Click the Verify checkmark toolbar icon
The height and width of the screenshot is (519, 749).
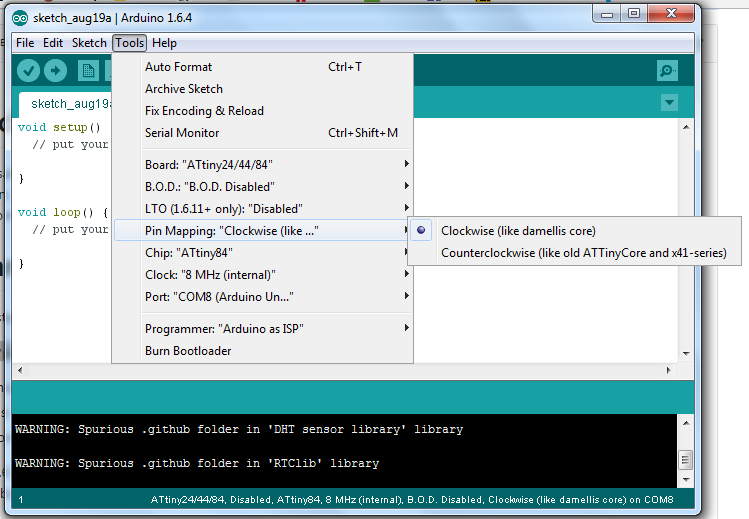[x=28, y=71]
